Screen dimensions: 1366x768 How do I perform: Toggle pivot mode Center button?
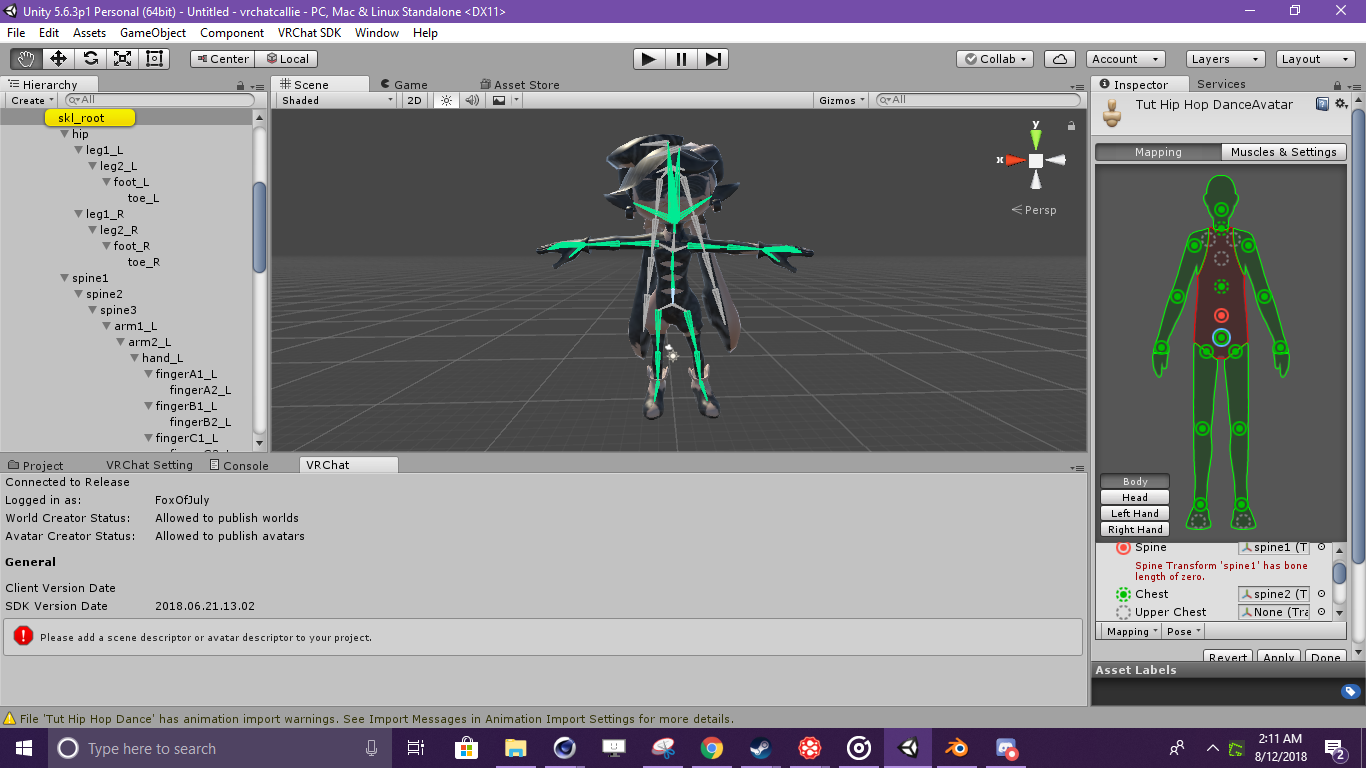tap(222, 59)
